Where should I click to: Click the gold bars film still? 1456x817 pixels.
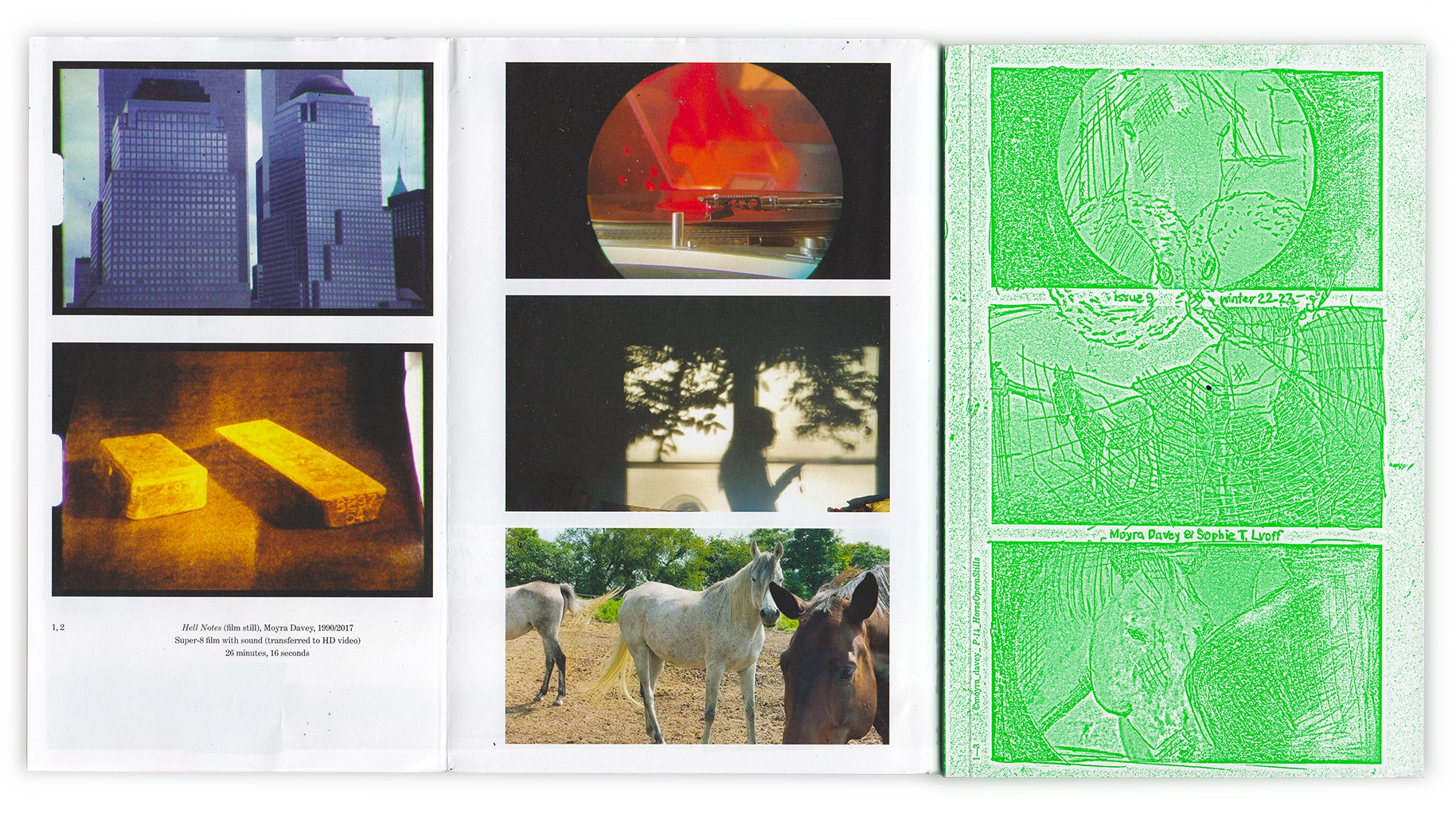243,470
